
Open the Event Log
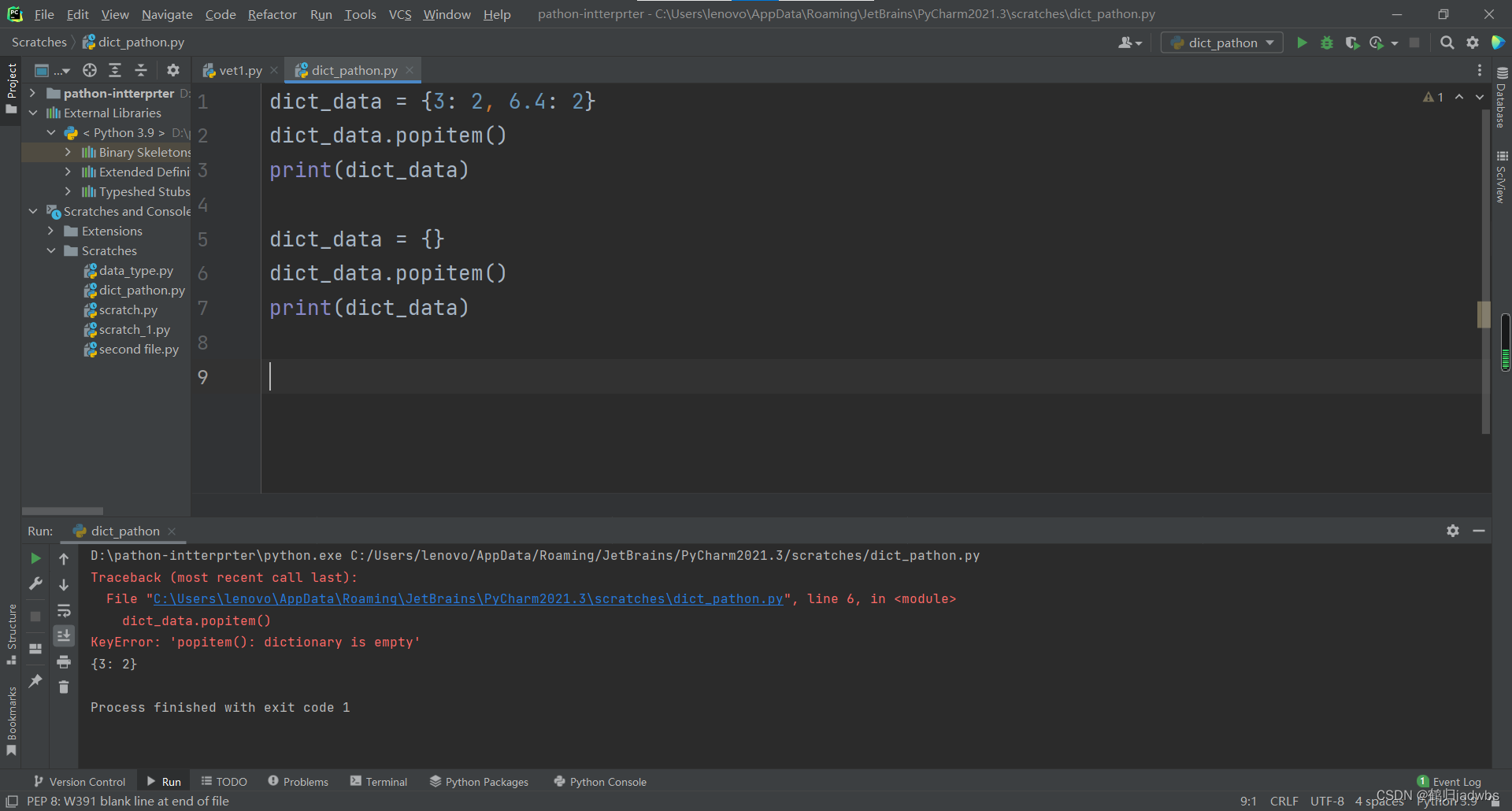coord(1449,781)
